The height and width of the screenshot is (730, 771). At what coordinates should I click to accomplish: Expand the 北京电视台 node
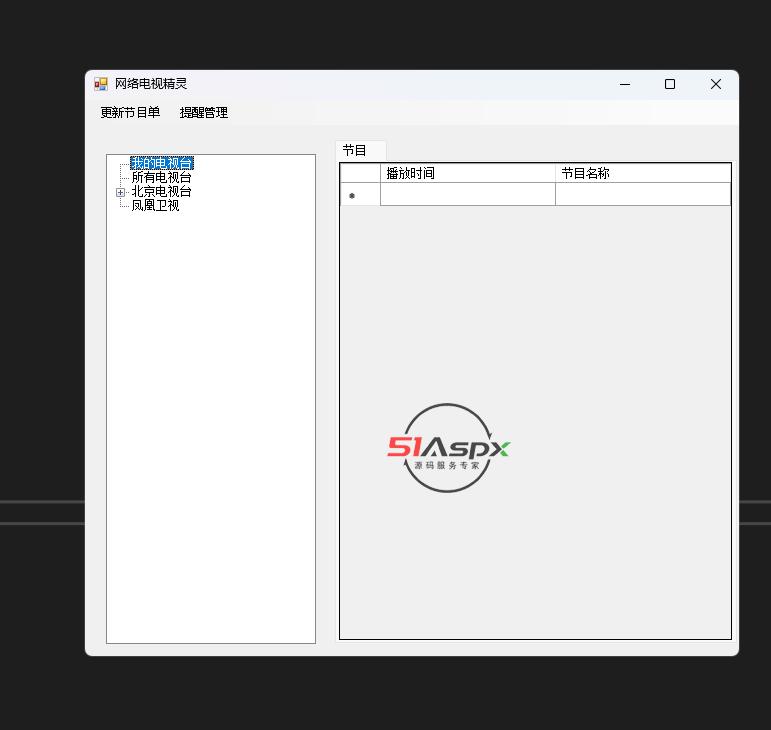[120, 192]
